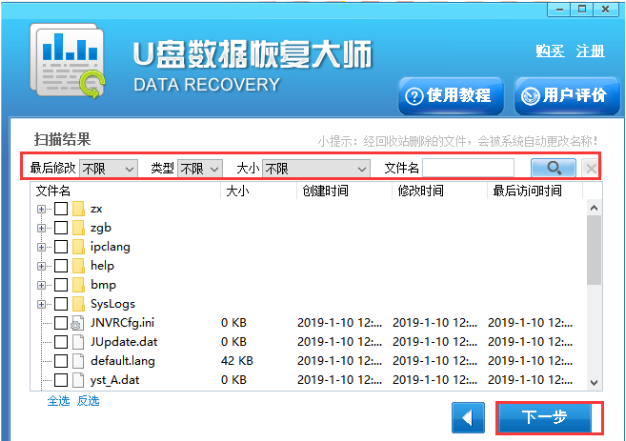Click the 购买 link
Screen dimensions: 626x441
(x=550, y=51)
